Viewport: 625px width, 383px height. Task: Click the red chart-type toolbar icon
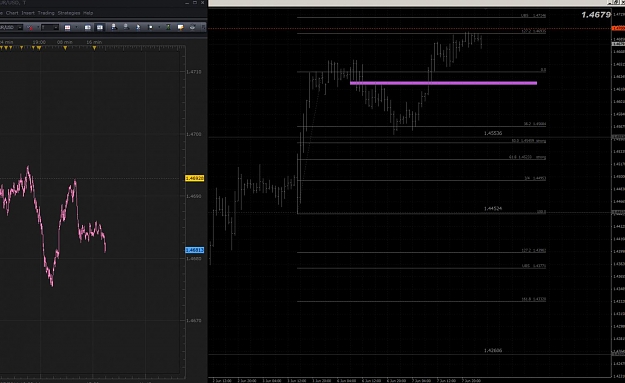click(x=30, y=27)
